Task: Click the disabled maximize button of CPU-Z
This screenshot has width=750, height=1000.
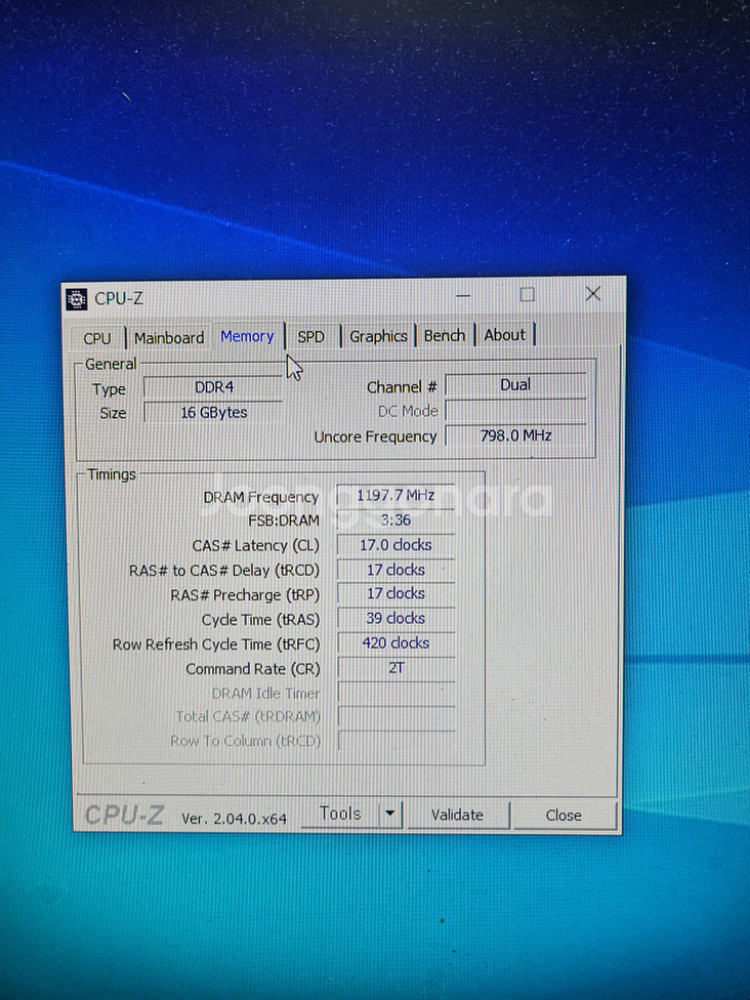Action: [x=527, y=295]
